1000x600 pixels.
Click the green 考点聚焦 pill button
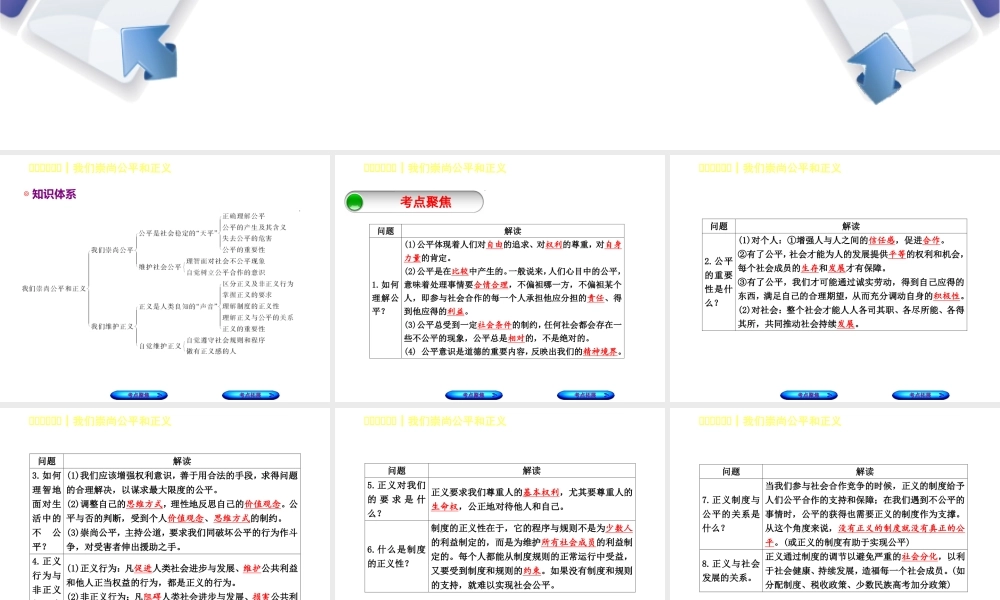414,202
